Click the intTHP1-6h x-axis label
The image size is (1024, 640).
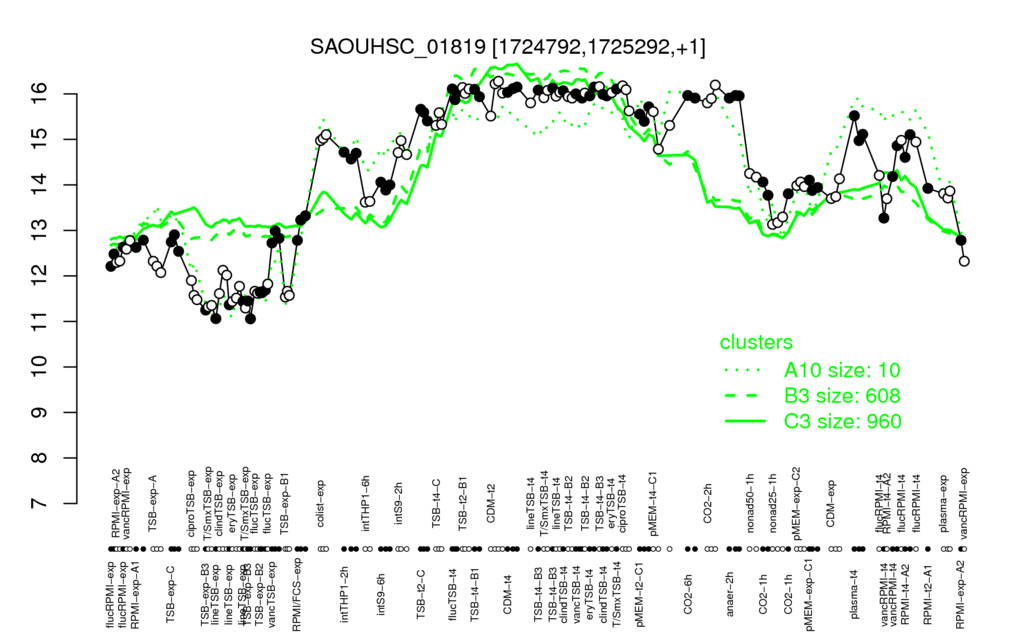(366, 502)
